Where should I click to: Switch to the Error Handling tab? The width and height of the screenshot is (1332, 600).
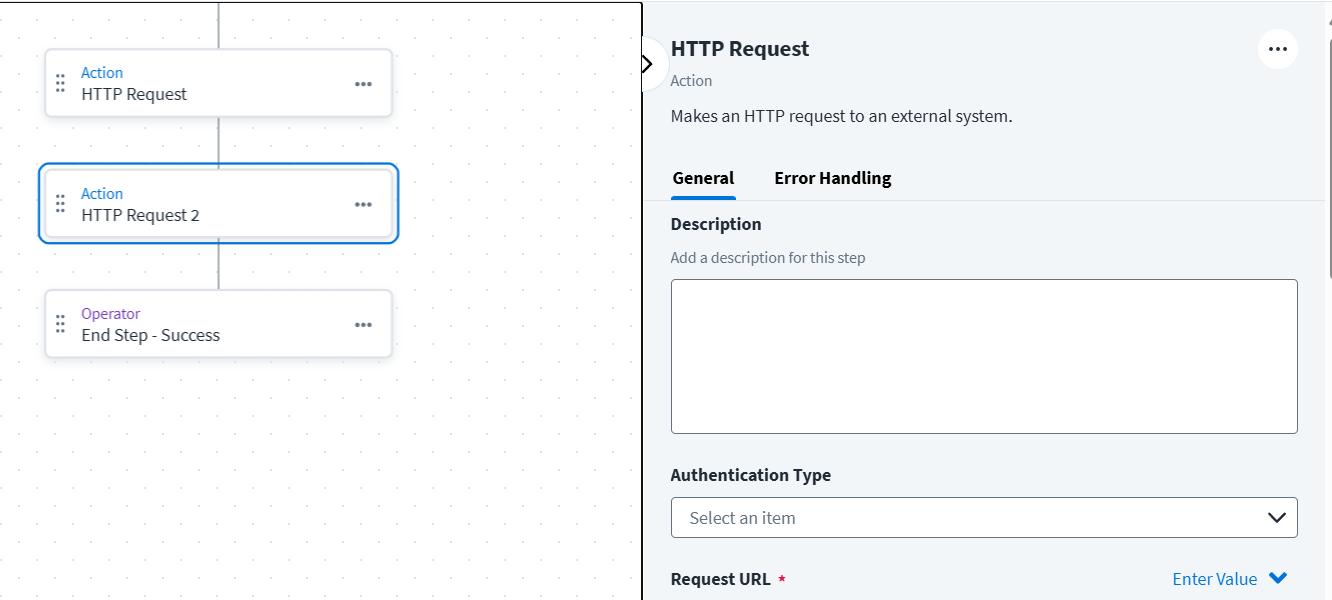click(832, 178)
